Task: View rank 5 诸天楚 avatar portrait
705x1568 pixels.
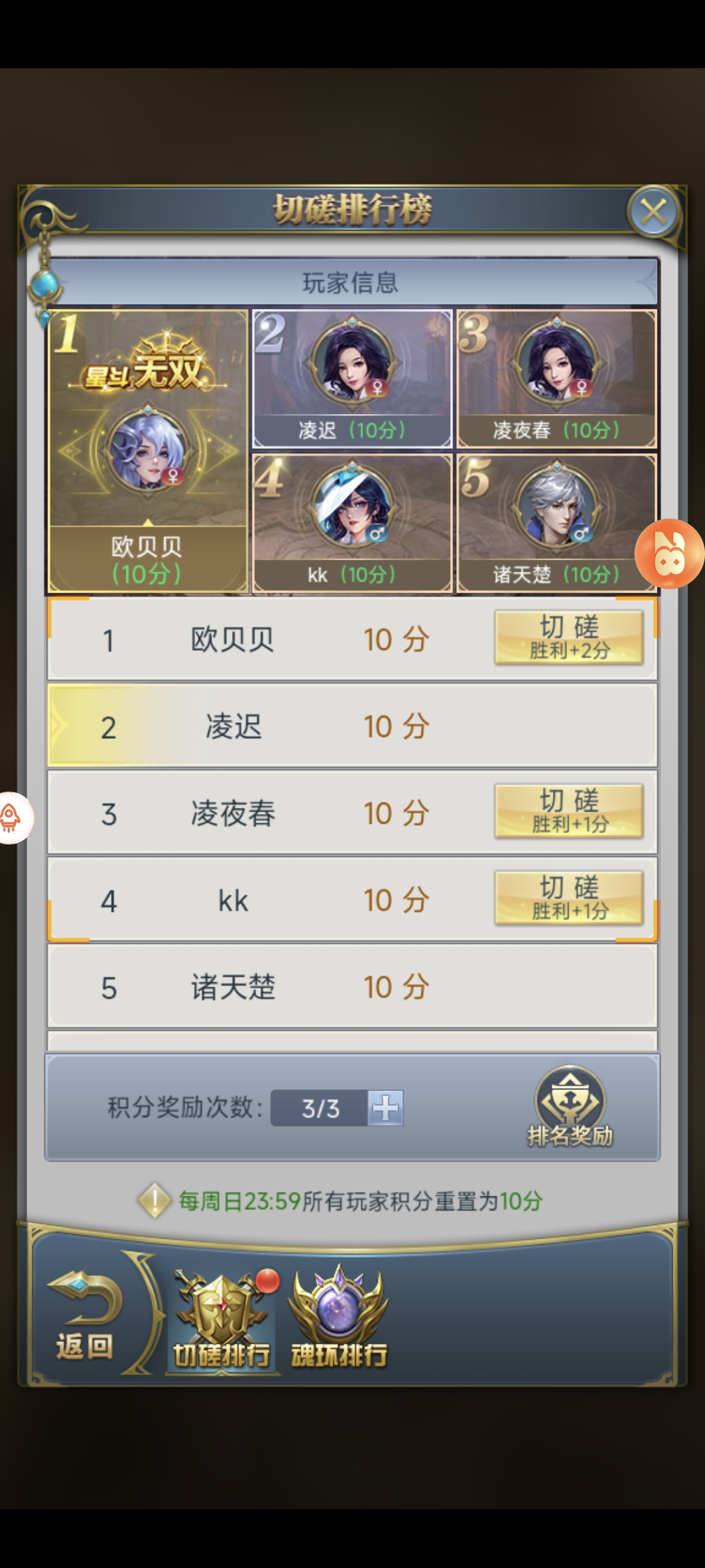Action: [556, 506]
